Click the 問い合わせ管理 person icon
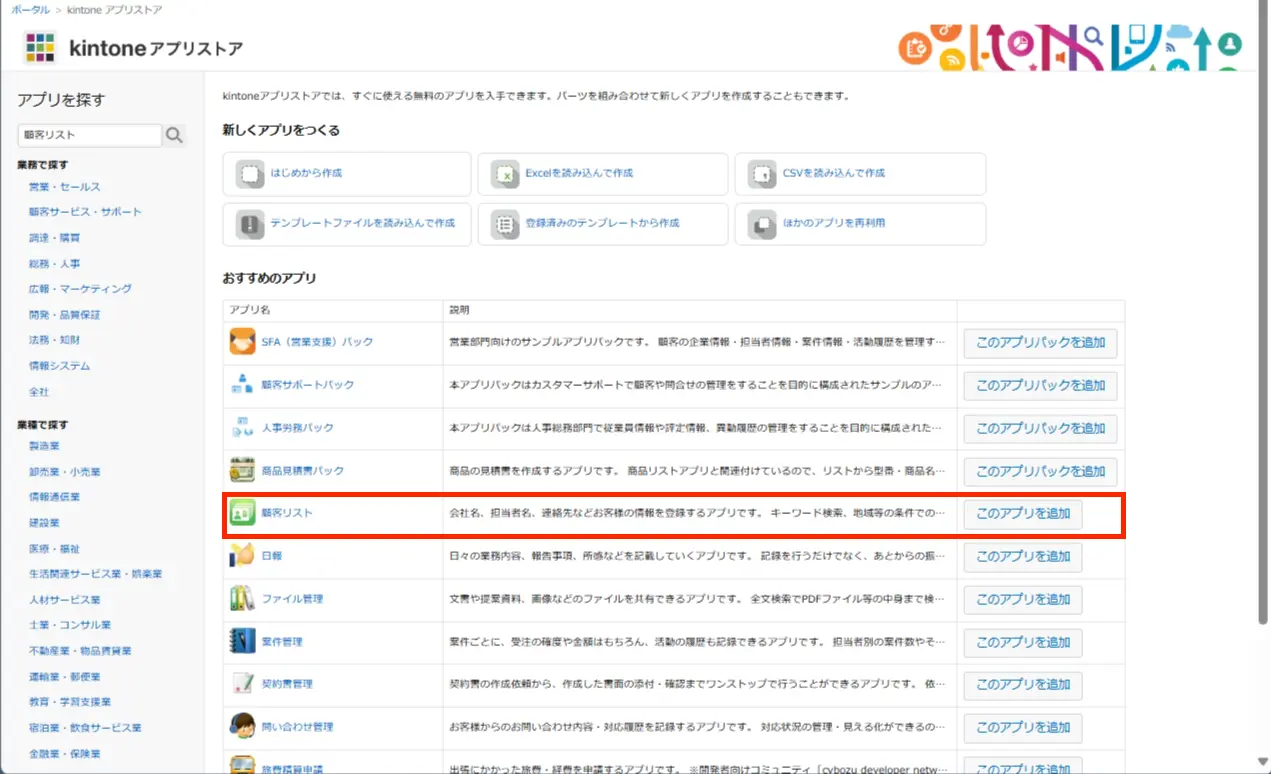 (242, 727)
